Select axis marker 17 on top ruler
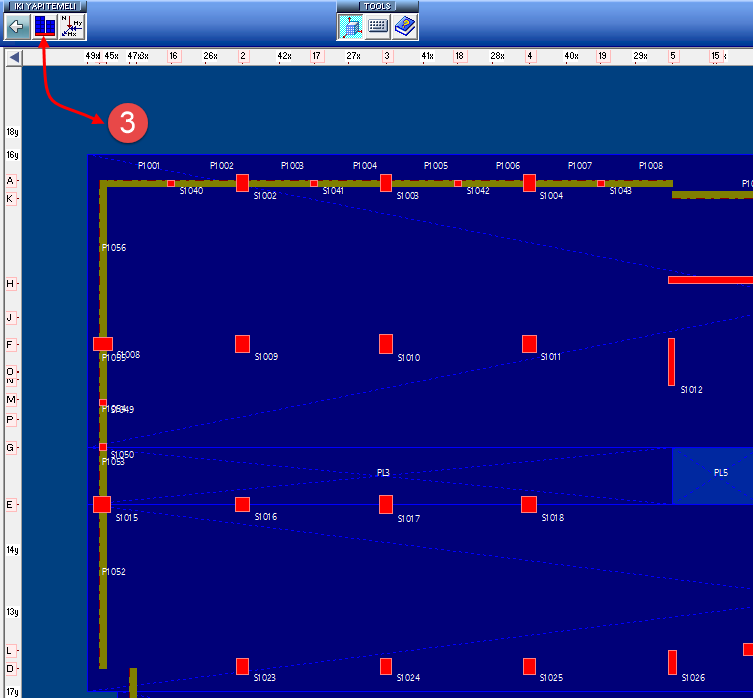Viewport: 753px width, 698px height. point(317,57)
